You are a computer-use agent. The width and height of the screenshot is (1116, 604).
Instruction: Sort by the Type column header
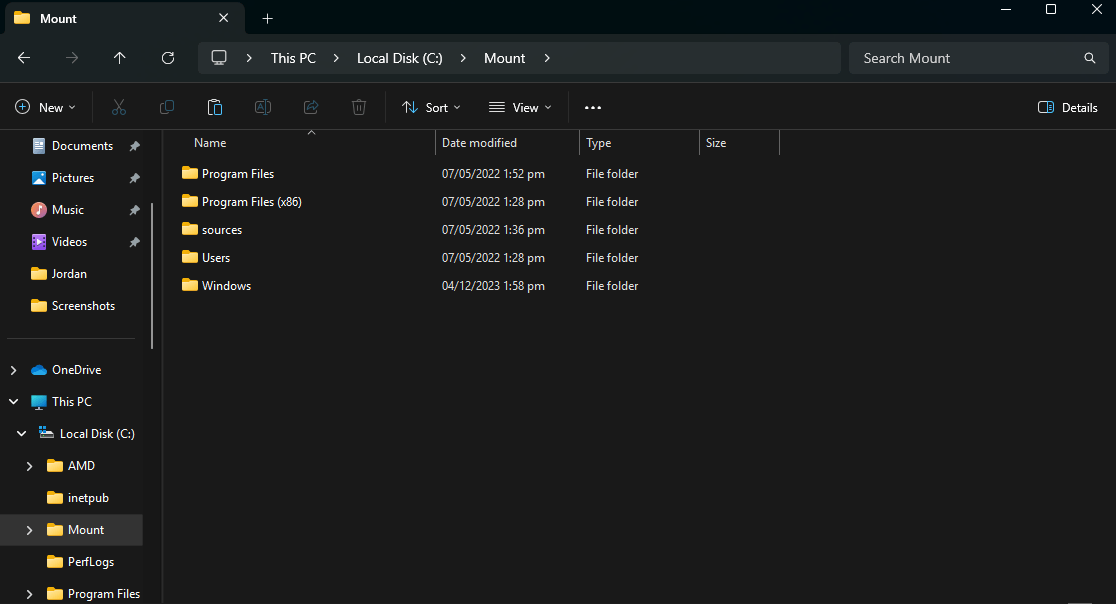(599, 143)
